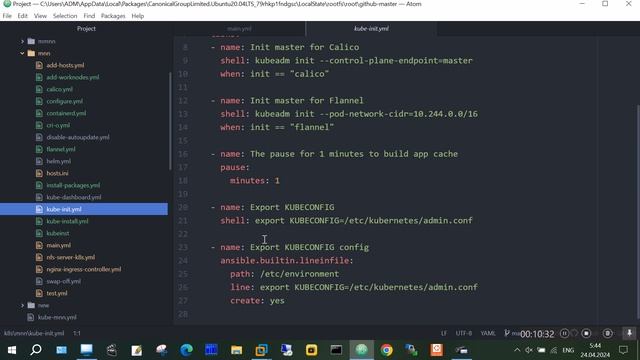640x360 pixels.
Task: Click the recorder pin icon
Action: [629, 333]
